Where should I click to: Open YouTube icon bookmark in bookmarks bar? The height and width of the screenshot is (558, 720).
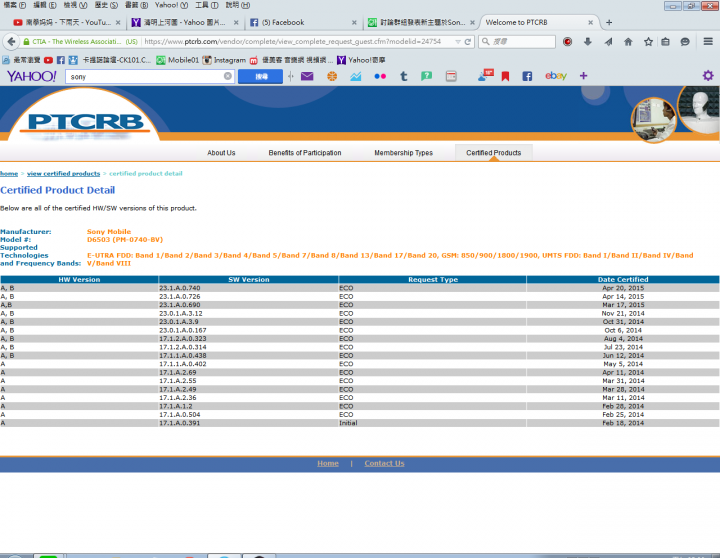(48, 60)
